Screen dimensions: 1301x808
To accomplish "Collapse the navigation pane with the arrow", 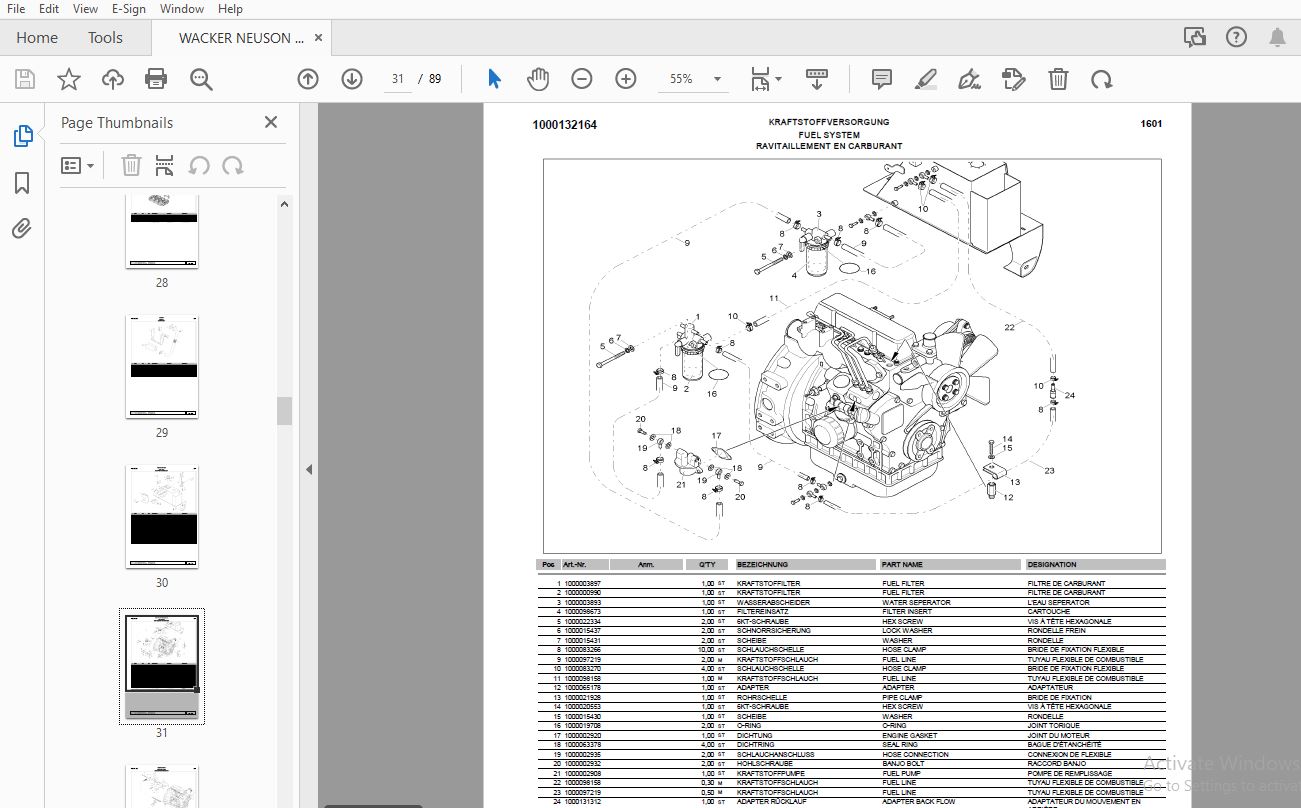I will pyautogui.click(x=309, y=469).
